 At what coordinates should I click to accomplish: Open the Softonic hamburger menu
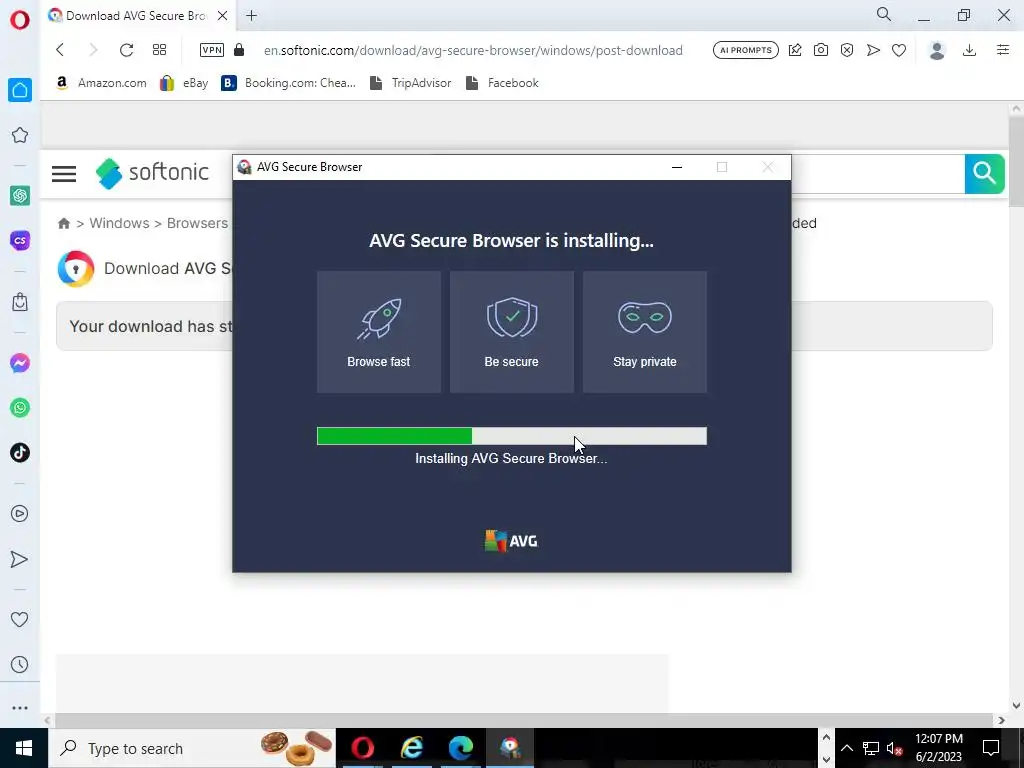tap(64, 174)
